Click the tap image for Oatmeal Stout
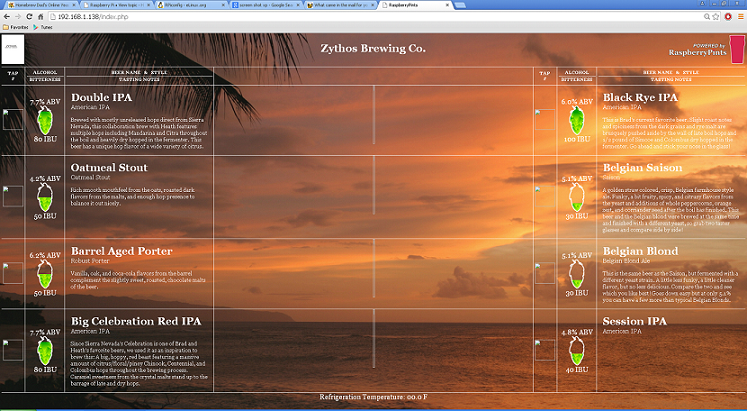This screenshot has width=747, height=411. [x=13, y=196]
